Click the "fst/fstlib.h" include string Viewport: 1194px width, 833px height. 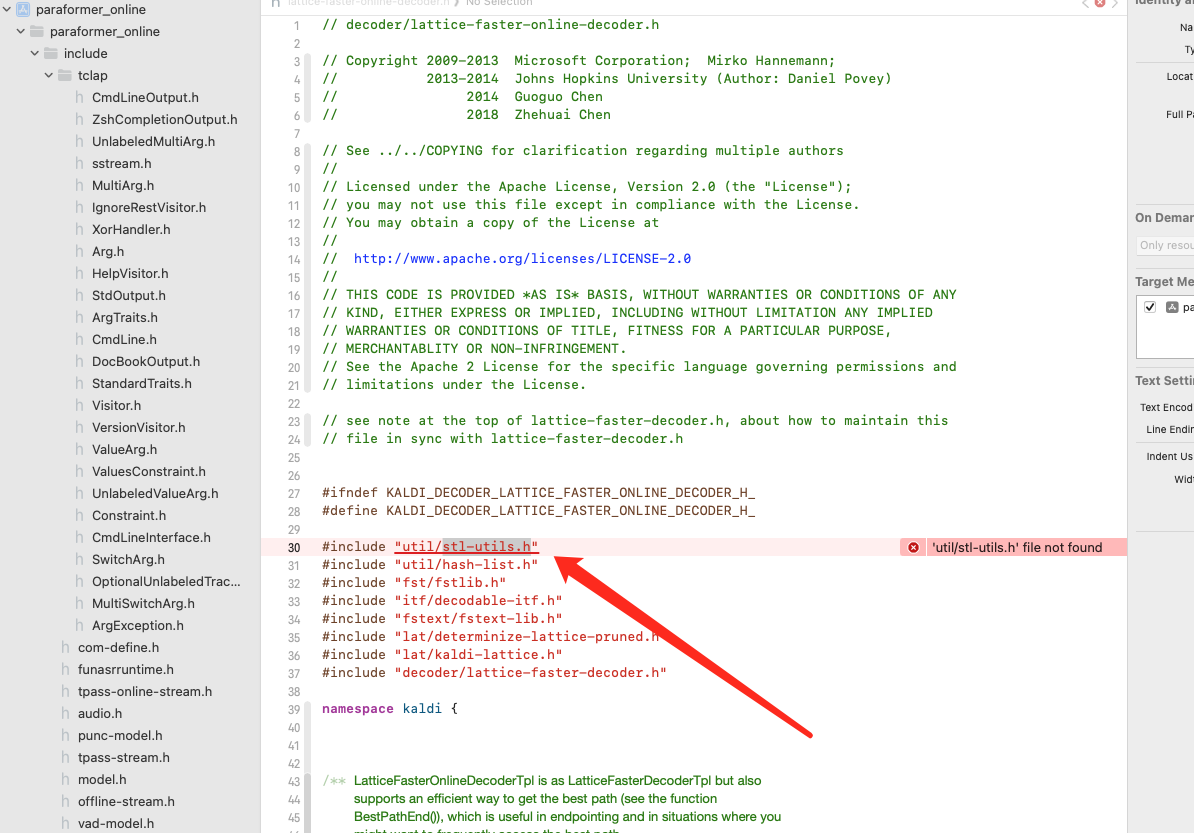[450, 582]
